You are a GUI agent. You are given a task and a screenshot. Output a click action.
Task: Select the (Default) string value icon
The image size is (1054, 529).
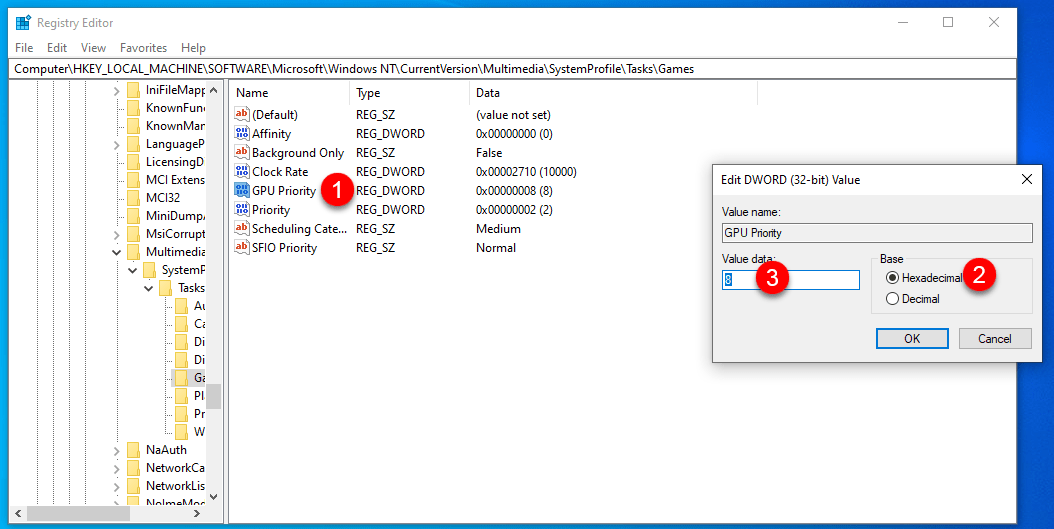(x=241, y=114)
